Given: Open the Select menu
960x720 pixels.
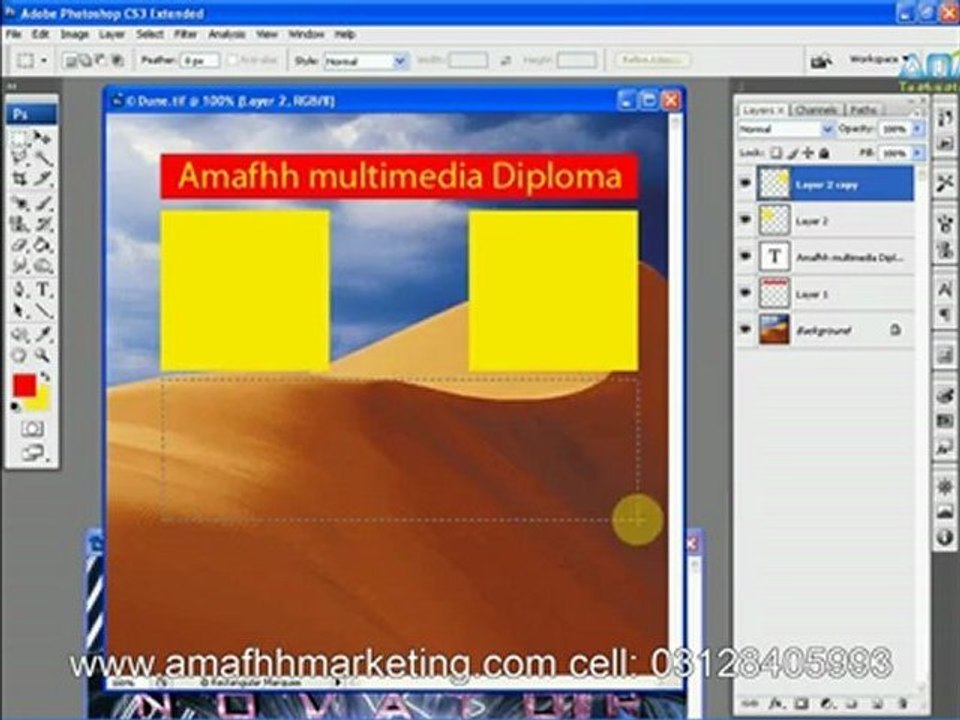Looking at the screenshot, I should [x=150, y=34].
